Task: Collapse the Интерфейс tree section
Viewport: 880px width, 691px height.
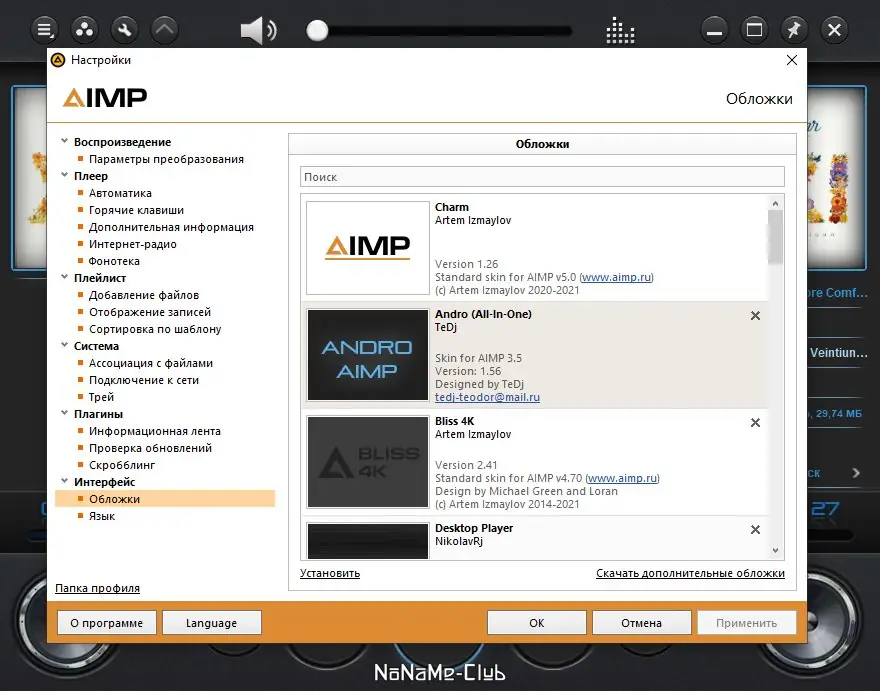Action: point(65,481)
